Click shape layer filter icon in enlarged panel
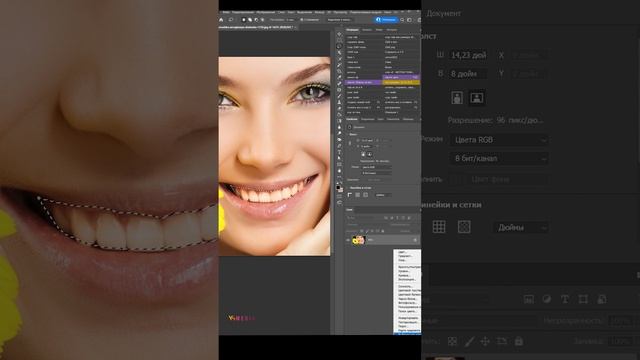Screen dimensions: 640x360 (x=583, y=299)
